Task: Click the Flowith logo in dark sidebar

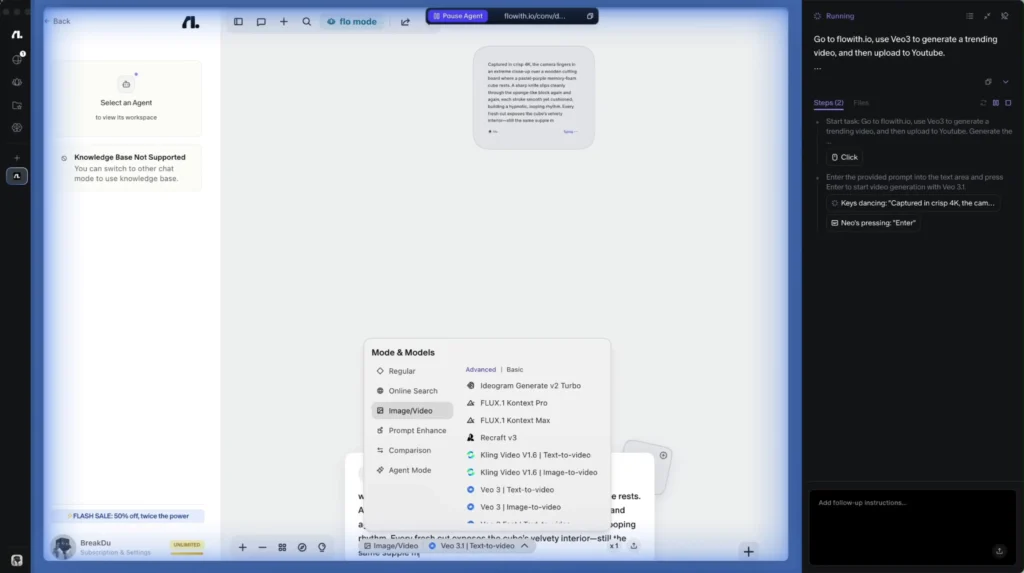Action: pyautogui.click(x=17, y=35)
